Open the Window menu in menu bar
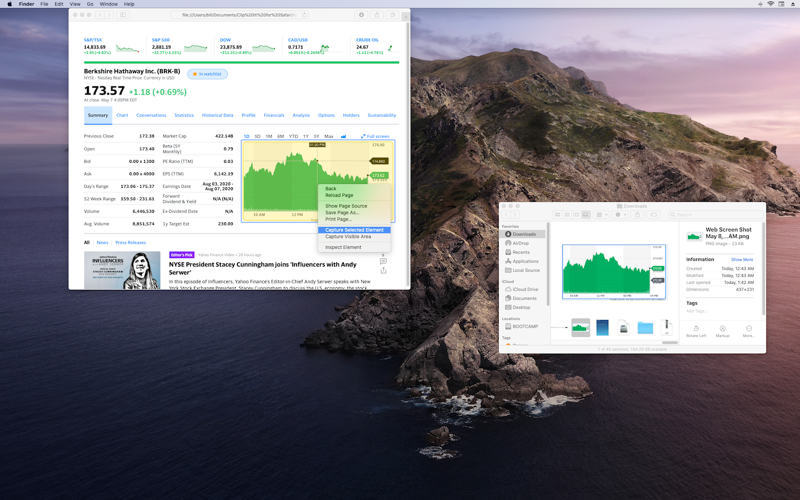This screenshot has height=500, width=800. [x=108, y=4]
